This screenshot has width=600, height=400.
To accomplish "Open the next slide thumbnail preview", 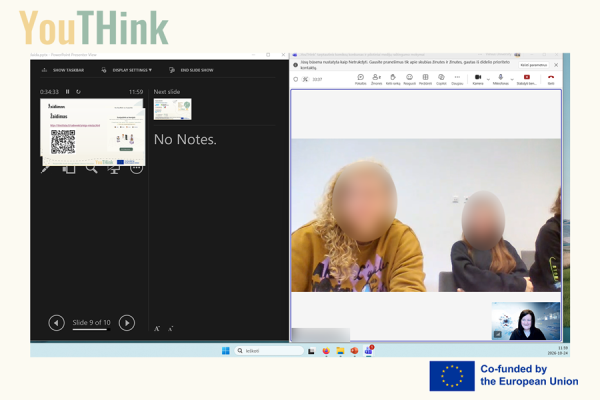I will [173, 109].
